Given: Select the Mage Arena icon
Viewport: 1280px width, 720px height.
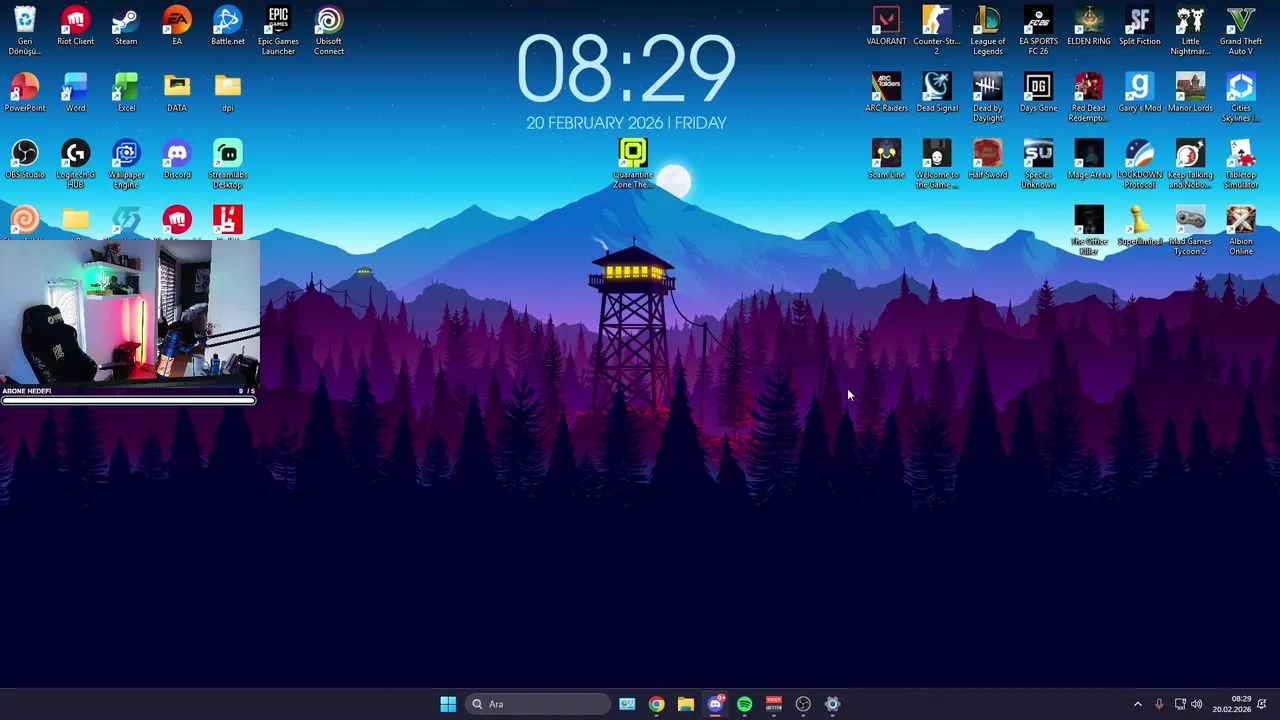Looking at the screenshot, I should pyautogui.click(x=1089, y=160).
